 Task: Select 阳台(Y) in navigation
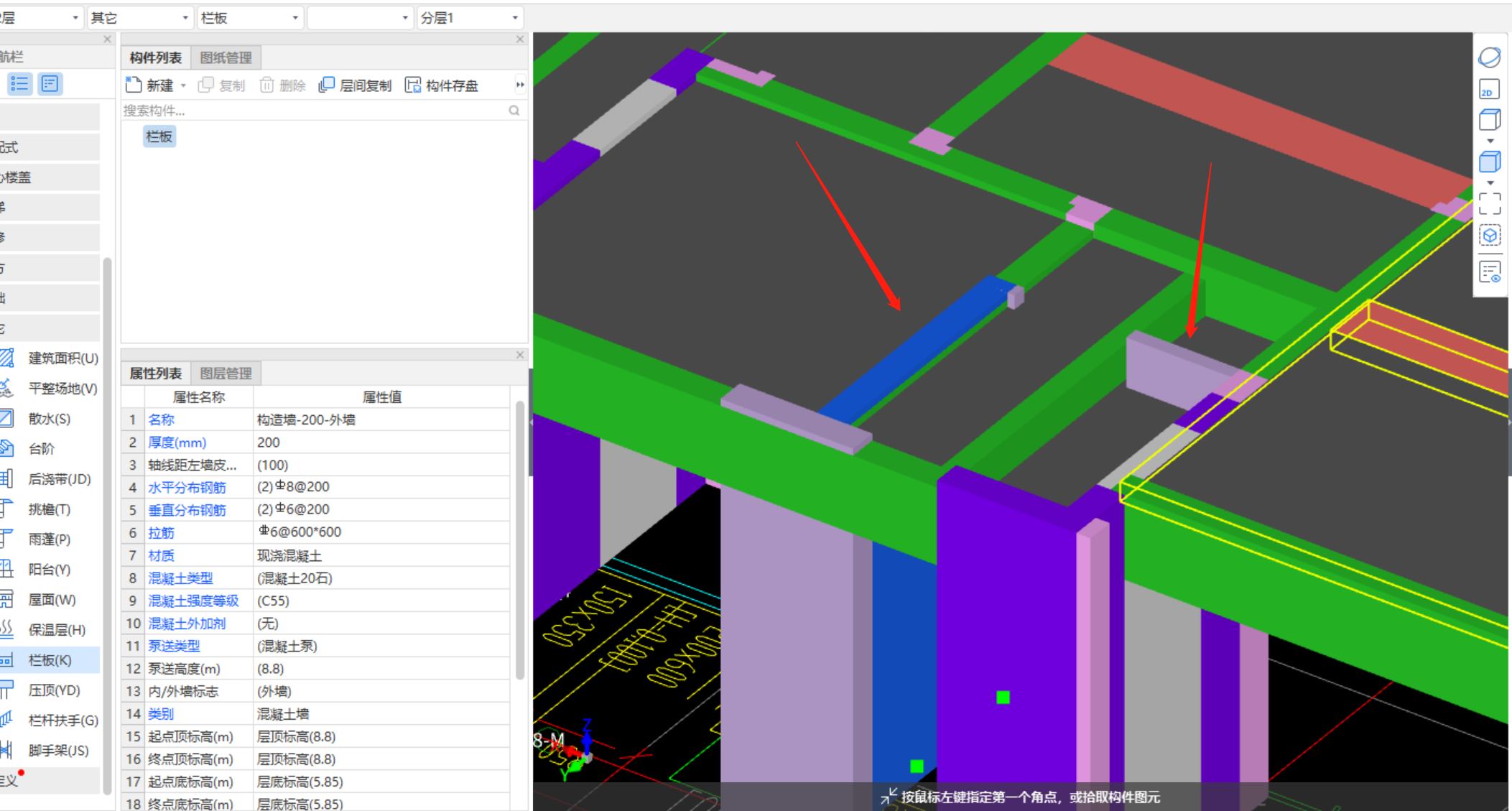tap(50, 569)
